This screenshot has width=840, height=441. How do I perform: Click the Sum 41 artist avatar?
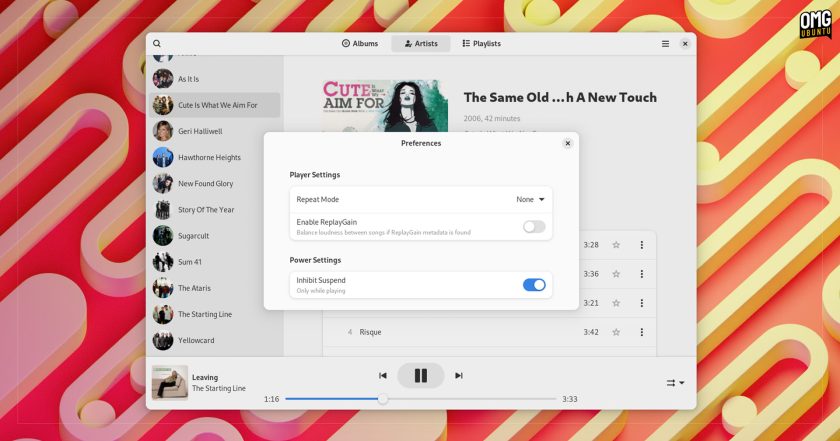163,262
